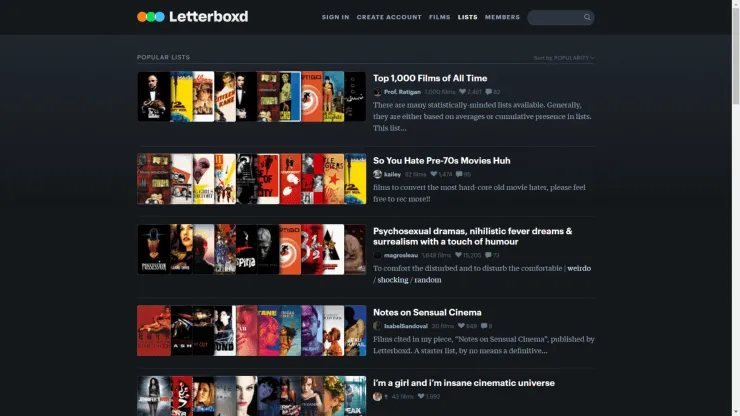740x416 pixels.
Task: Select the Lists navigation item
Action: click(467, 17)
